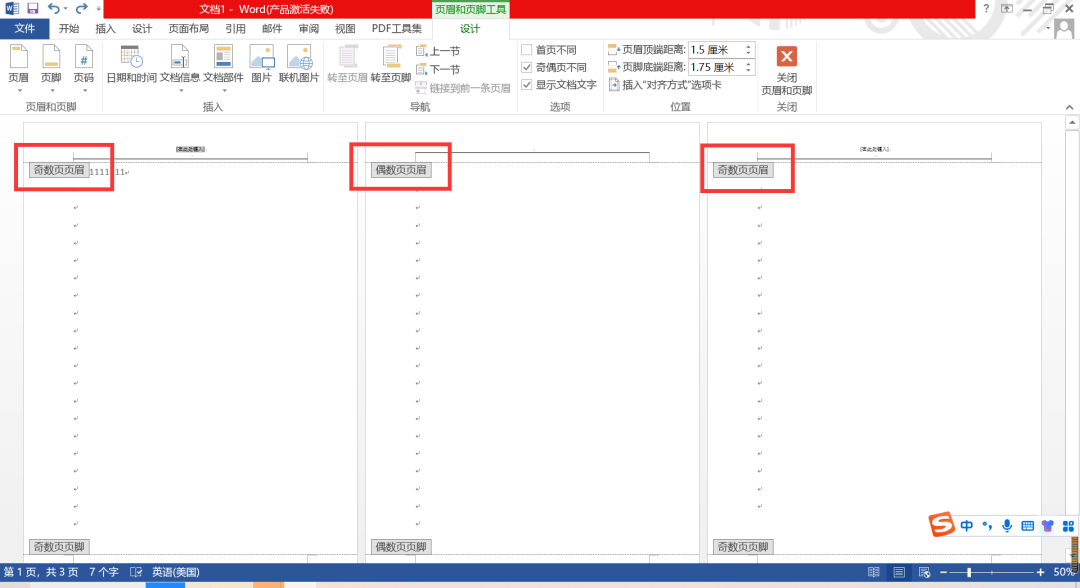Open the 文档信息 document info menu
The image size is (1080, 588).
click(180, 68)
